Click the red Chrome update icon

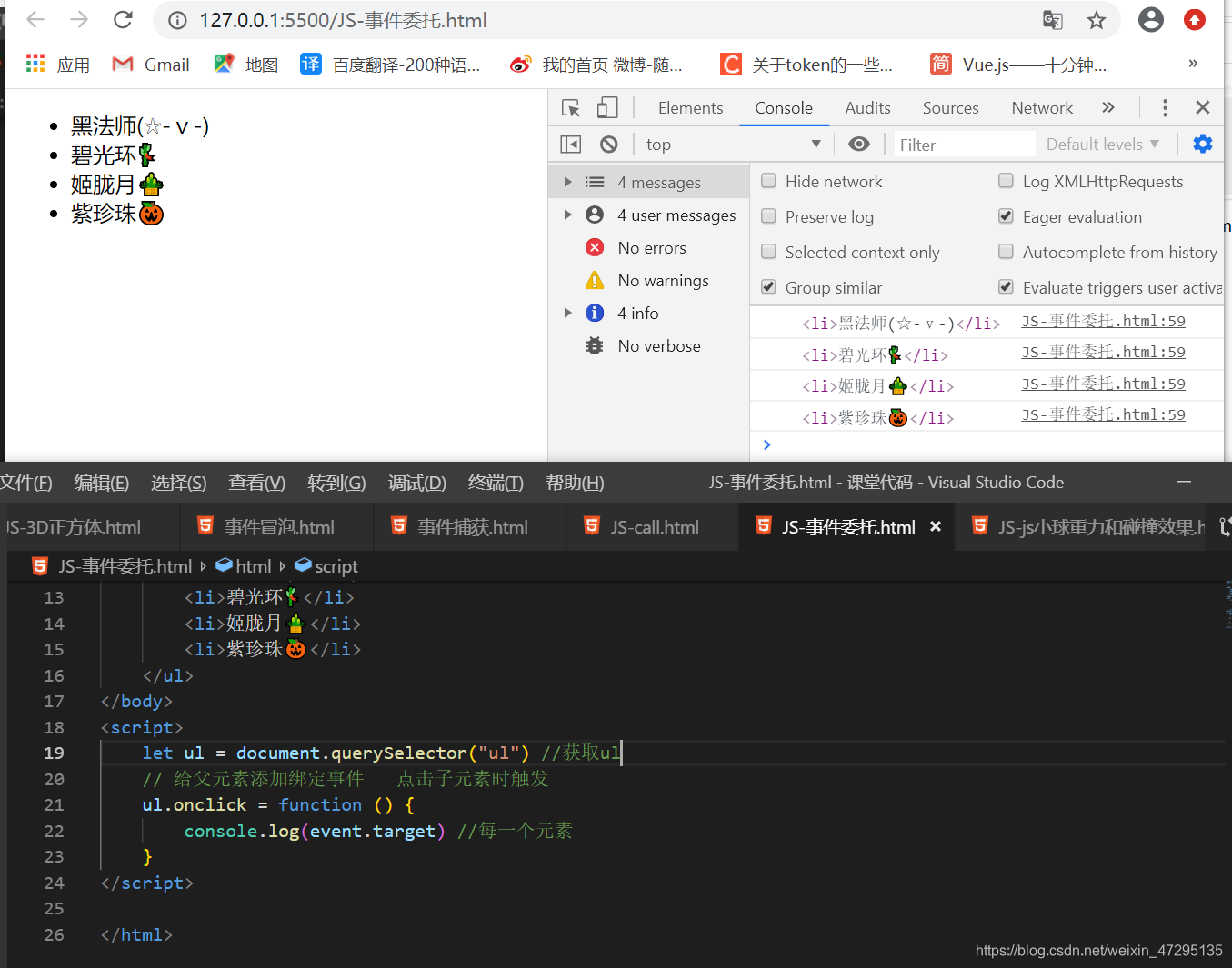pos(1195,20)
